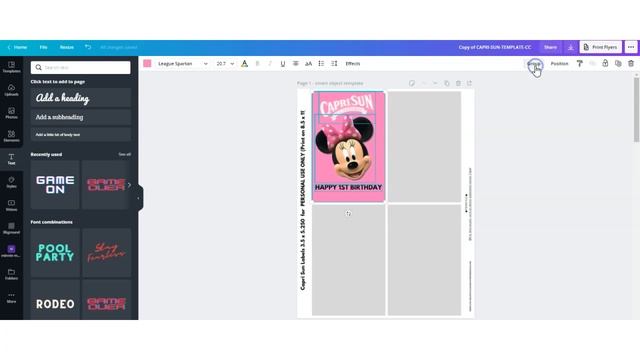Open the Effects menu
The height and width of the screenshot is (360, 640).
[x=353, y=64]
